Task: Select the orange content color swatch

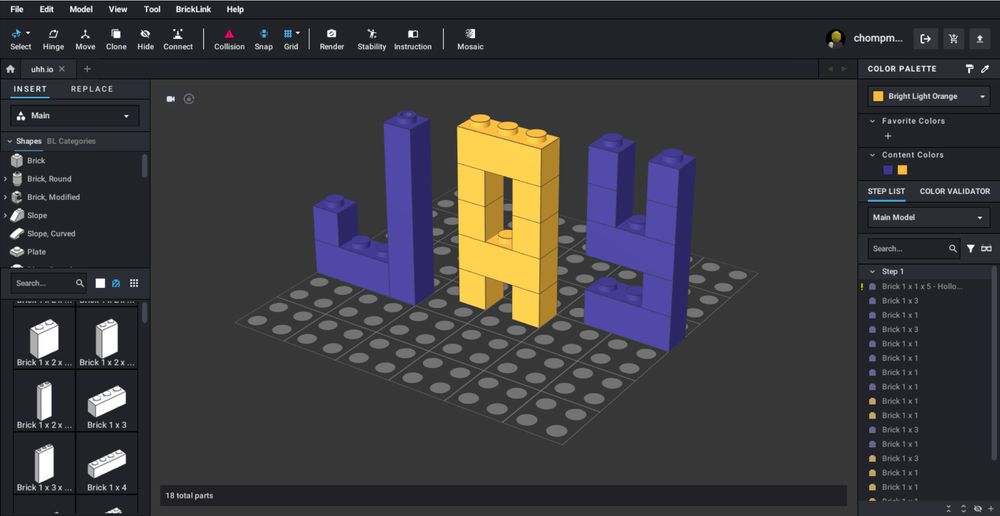Action: click(x=902, y=170)
